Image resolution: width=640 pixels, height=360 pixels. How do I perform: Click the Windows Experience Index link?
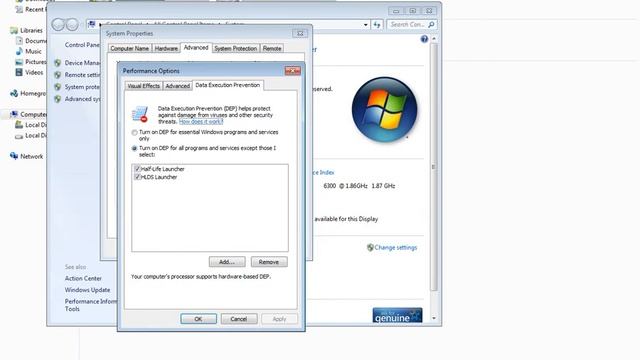coord(324,173)
